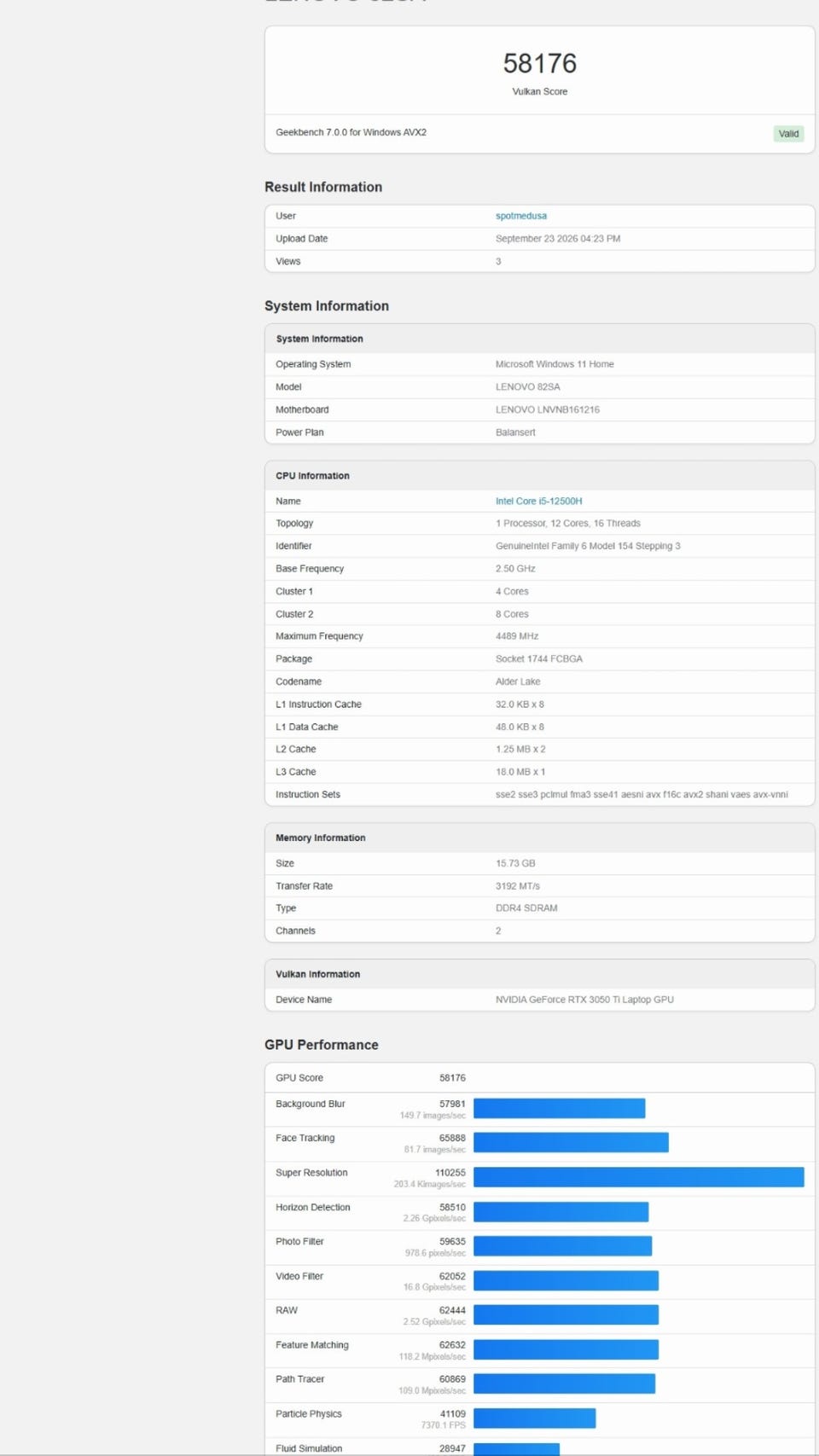Screen dimensions: 819x1456
Task: Click the Face Tracking score 65888
Action: pos(452,1138)
